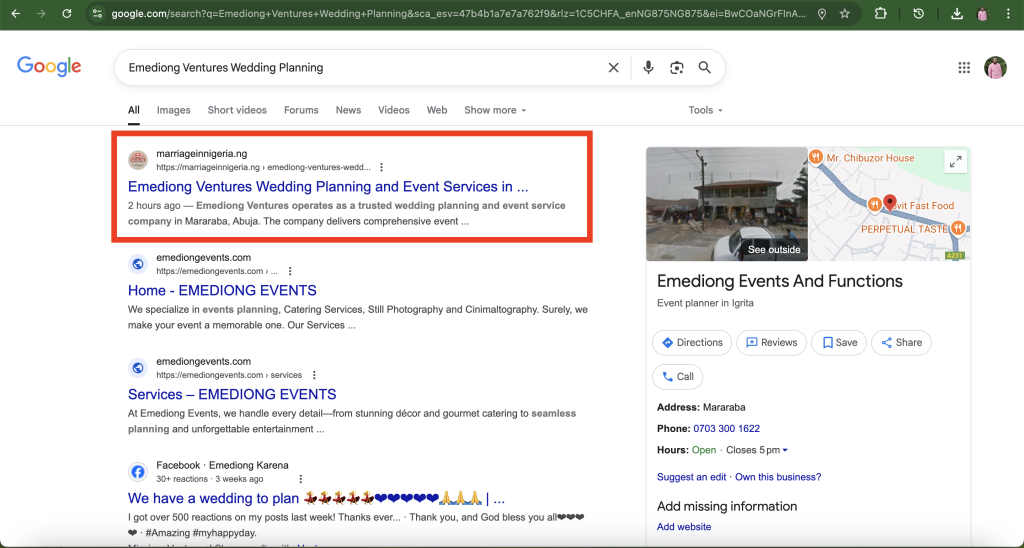Open downloads icon in toolbar

(x=957, y=14)
